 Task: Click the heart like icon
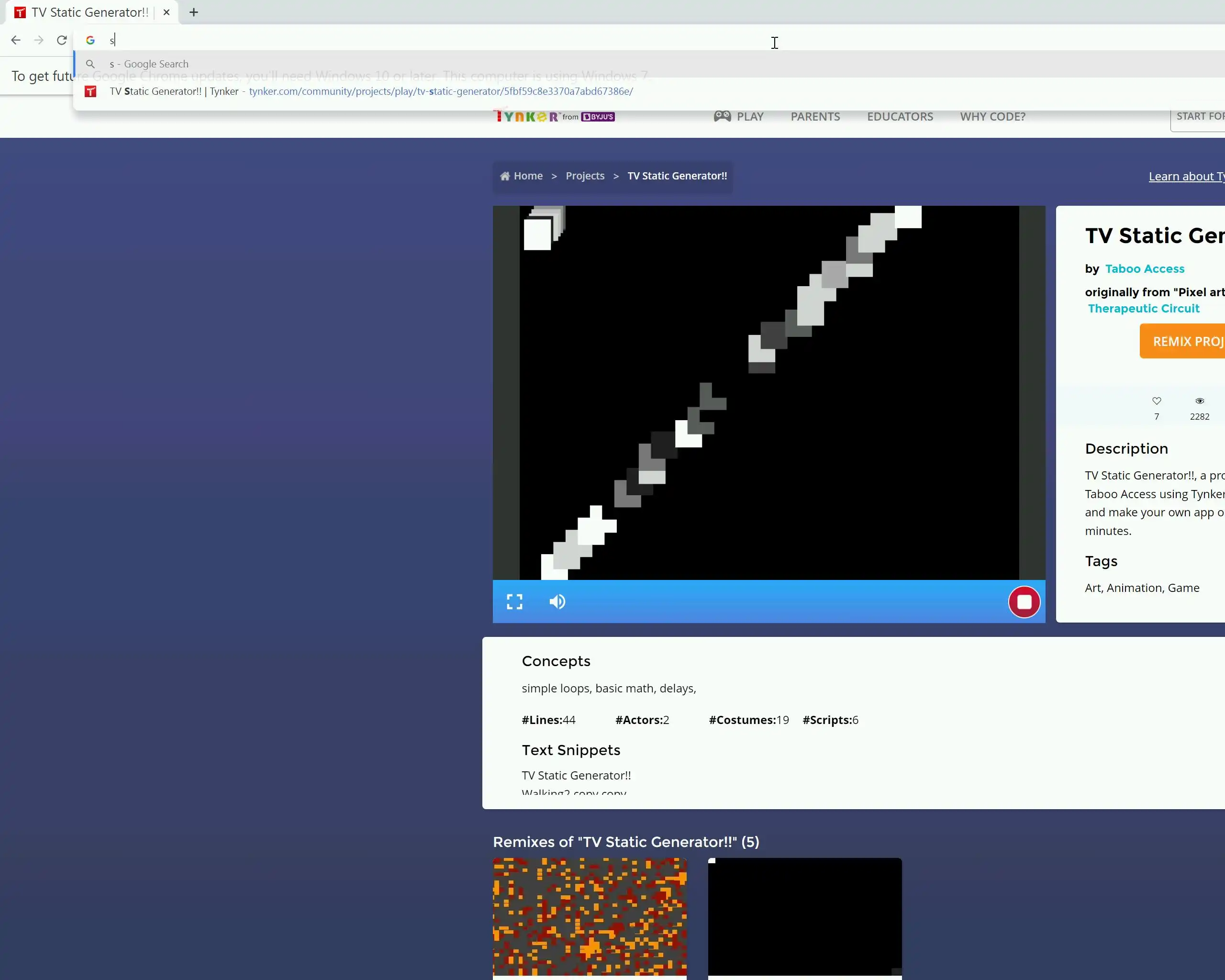[x=1156, y=401]
